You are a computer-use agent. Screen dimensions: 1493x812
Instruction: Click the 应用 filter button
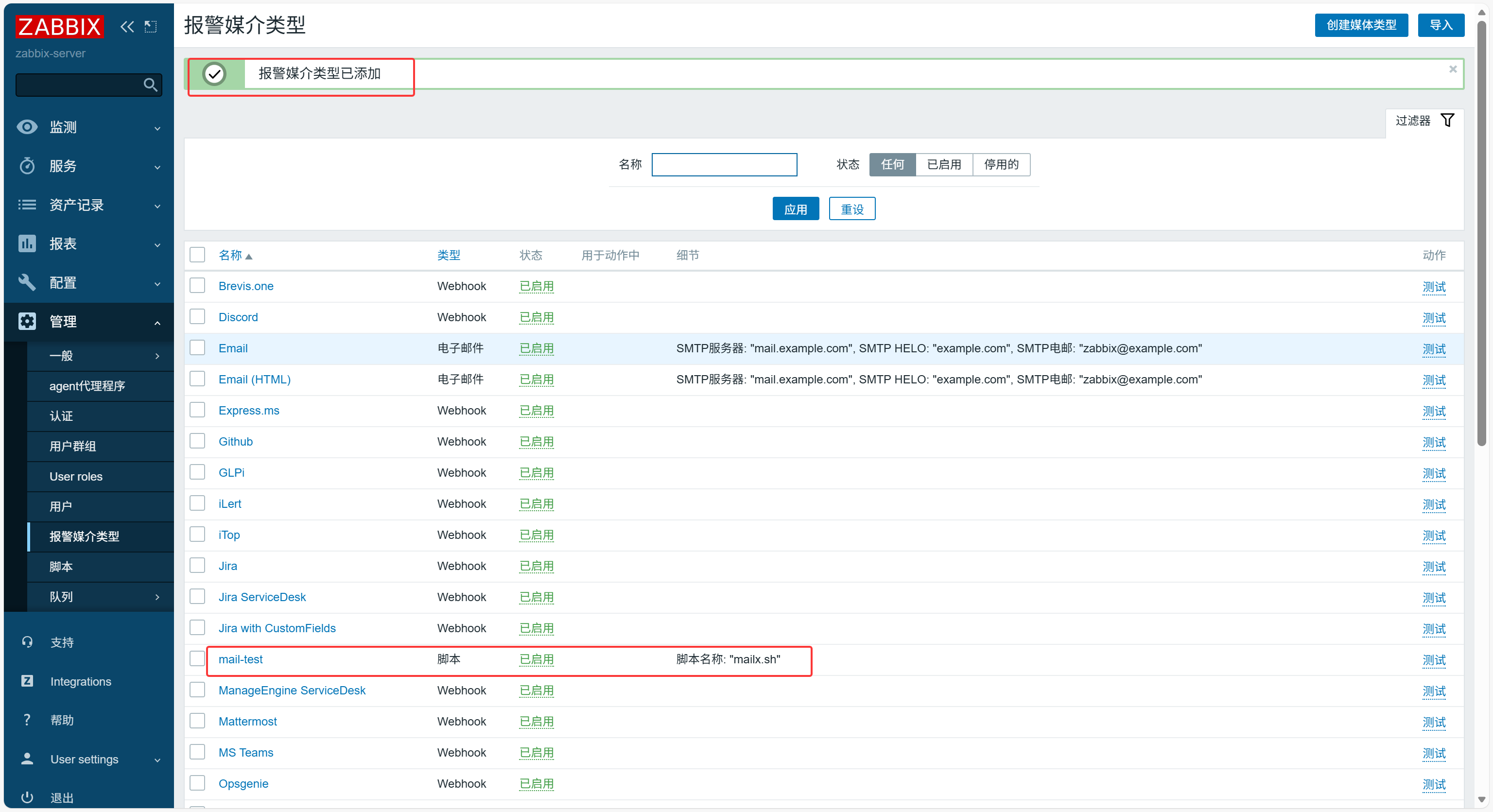pos(795,208)
